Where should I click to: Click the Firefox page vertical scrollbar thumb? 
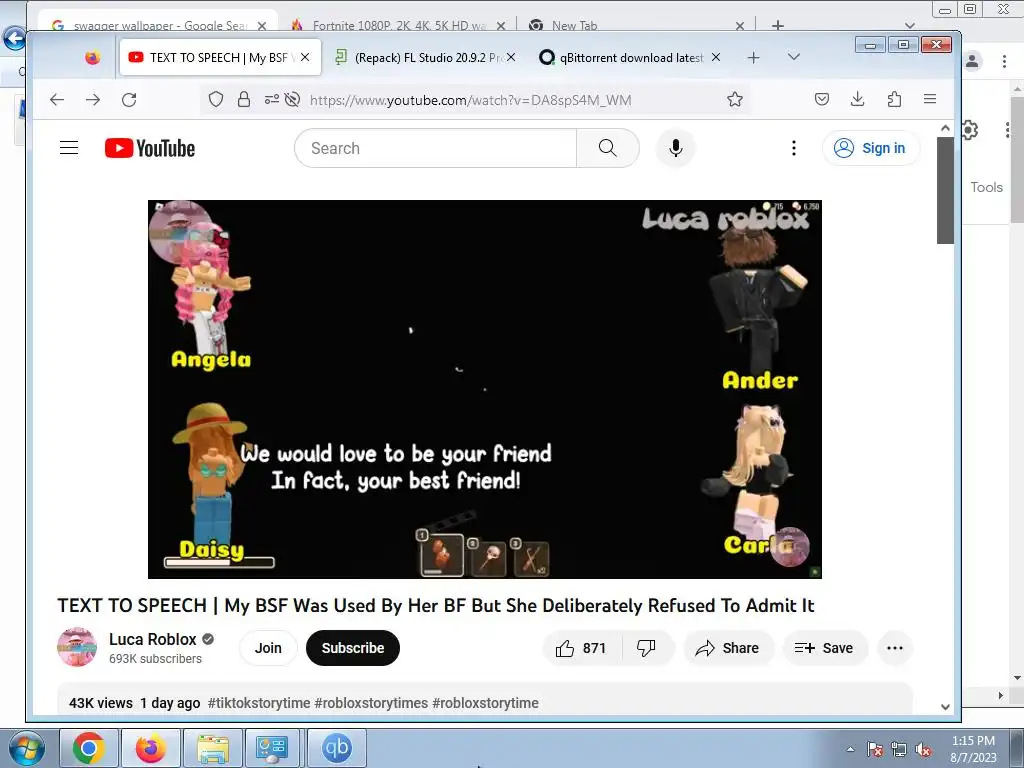point(945,190)
